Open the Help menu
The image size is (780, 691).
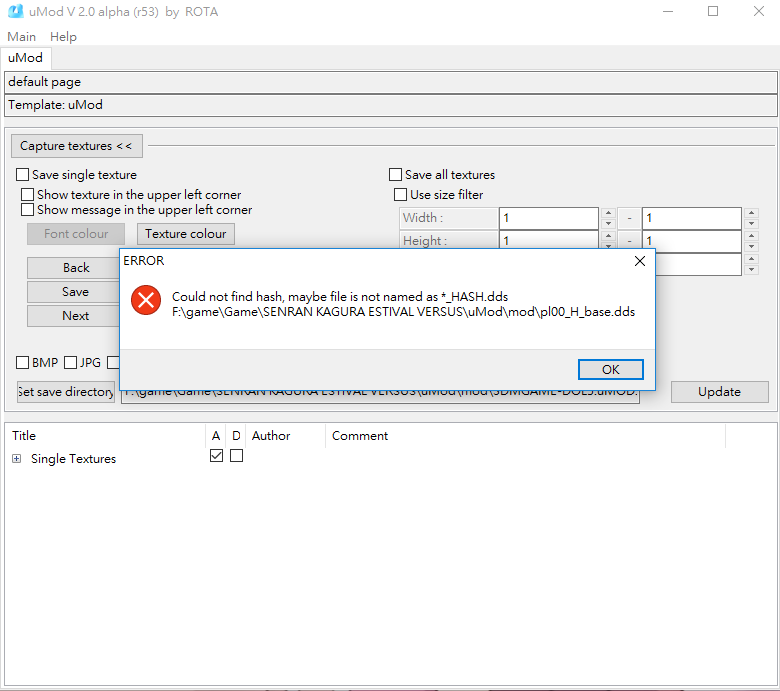point(63,36)
